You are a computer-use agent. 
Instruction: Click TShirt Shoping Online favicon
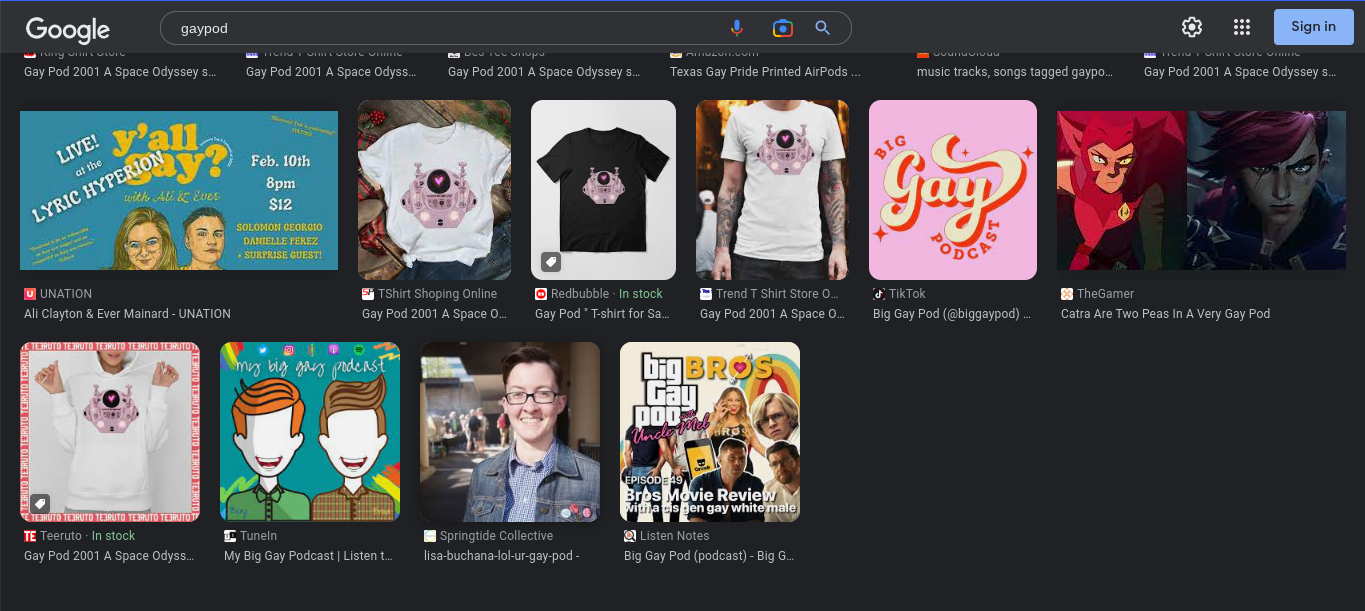pos(368,294)
